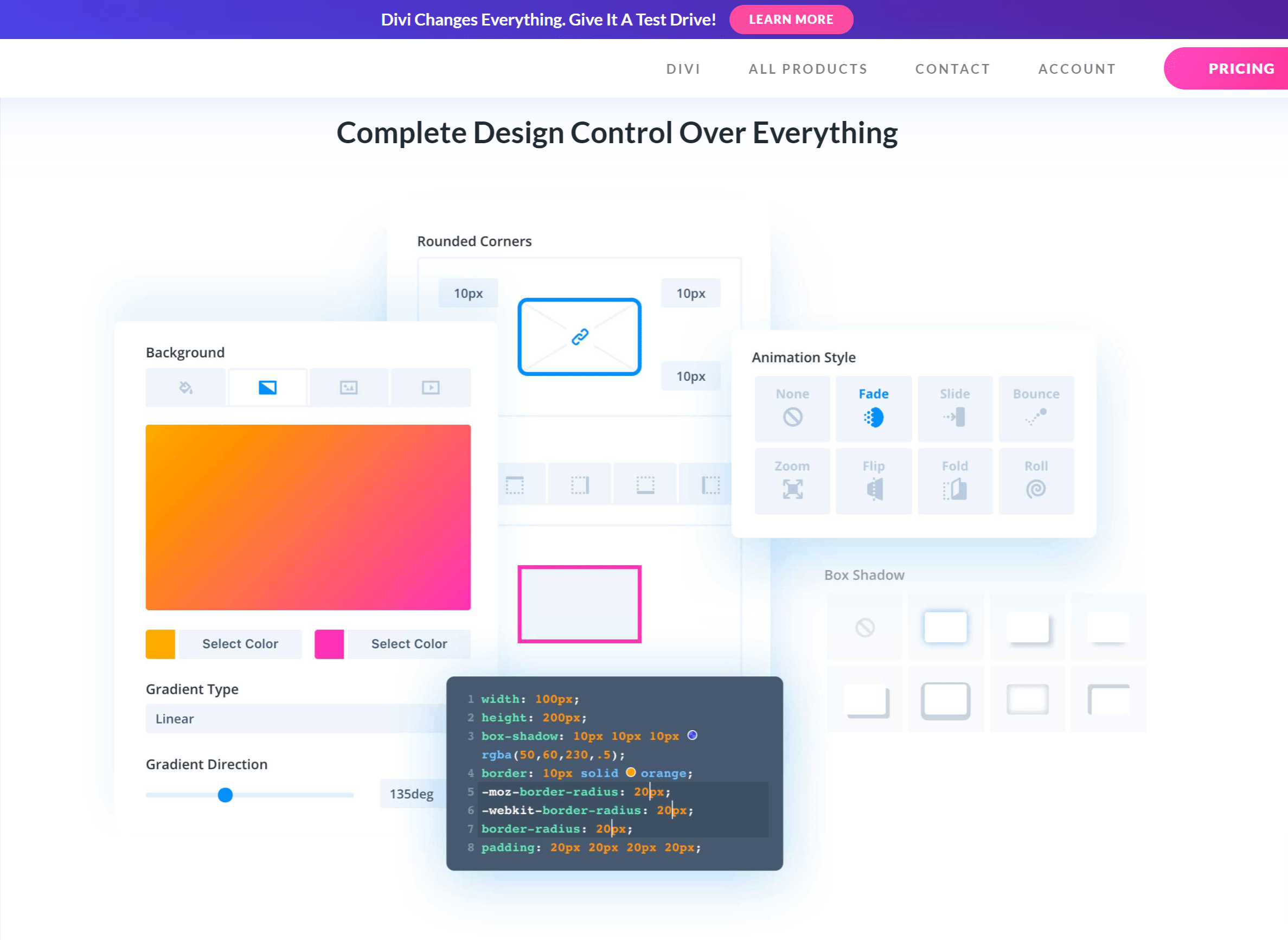Viewport: 1288px width, 940px height.
Task: Toggle the linked corners icon in rounded corners
Action: (x=579, y=336)
